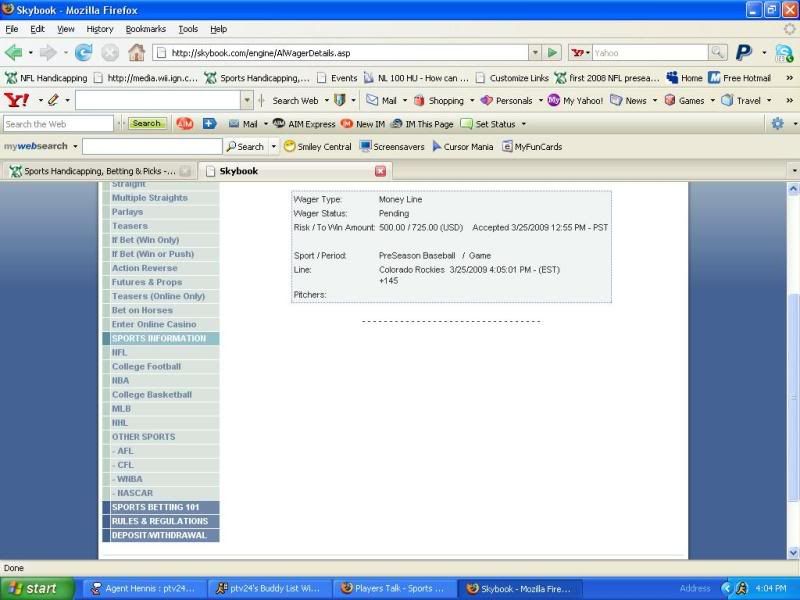Expand the mywebsearch Search button dropdown arrow
This screenshot has height=600, width=800.
click(x=273, y=146)
